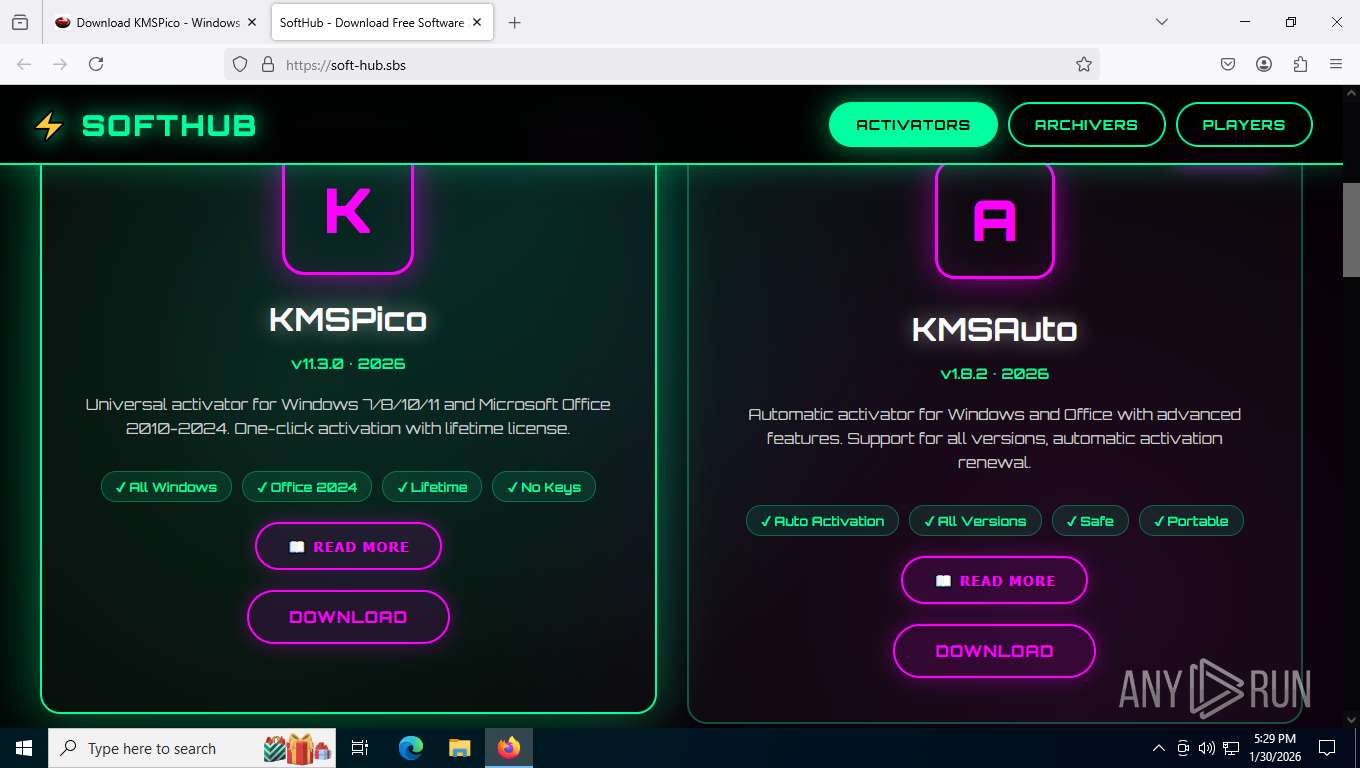1360x768 pixels.
Task: Open the notification center icon
Action: pos(1327,748)
